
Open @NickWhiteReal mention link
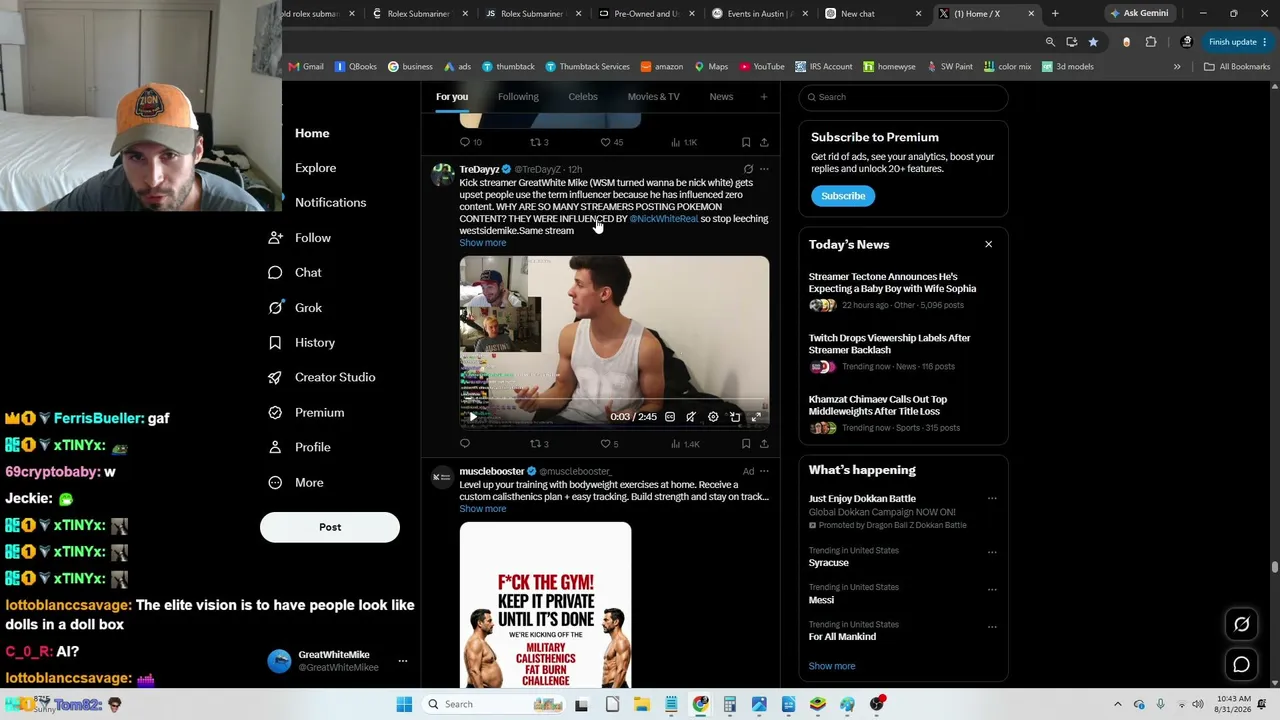663,219
